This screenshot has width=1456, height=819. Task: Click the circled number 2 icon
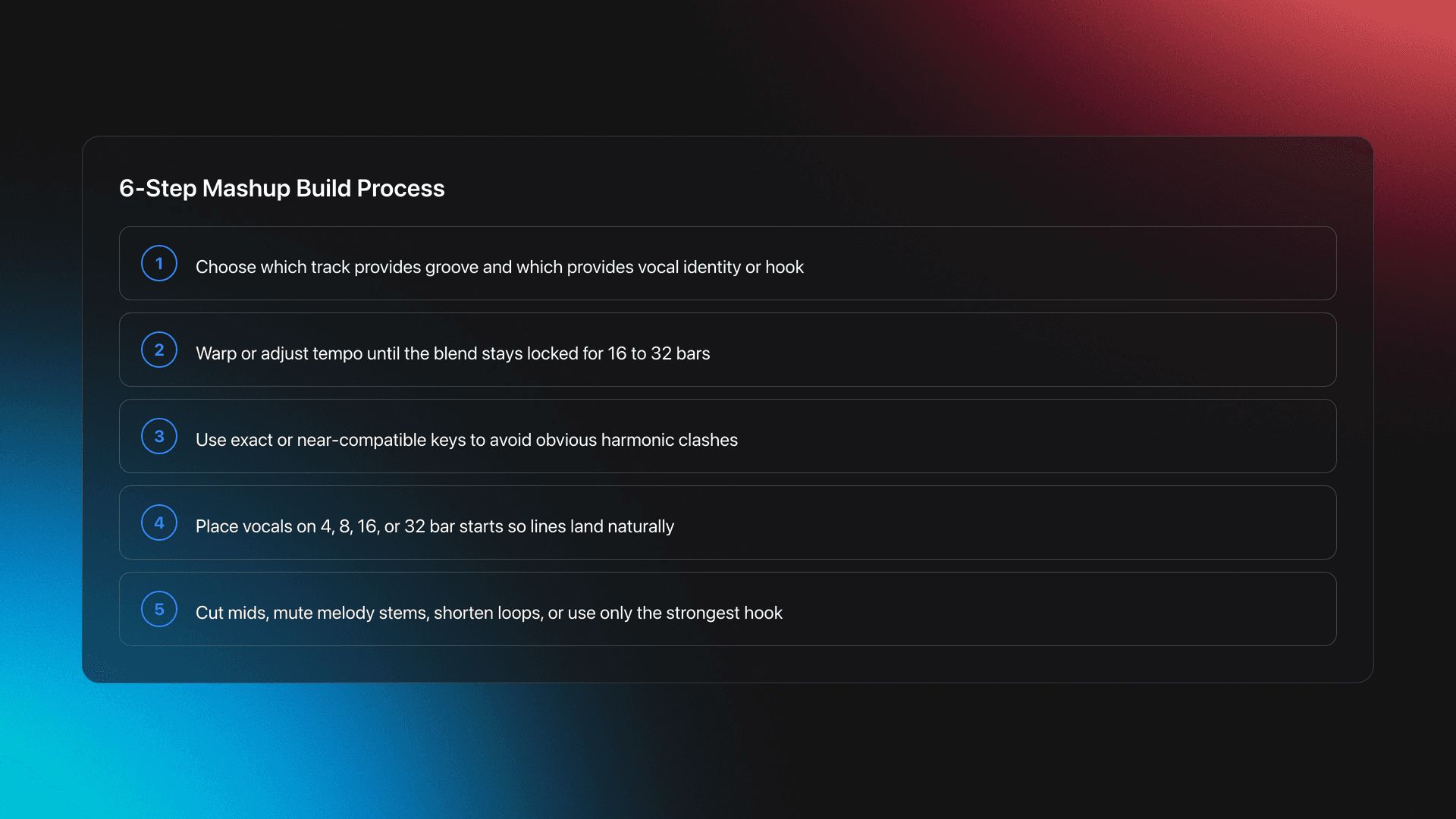click(159, 350)
